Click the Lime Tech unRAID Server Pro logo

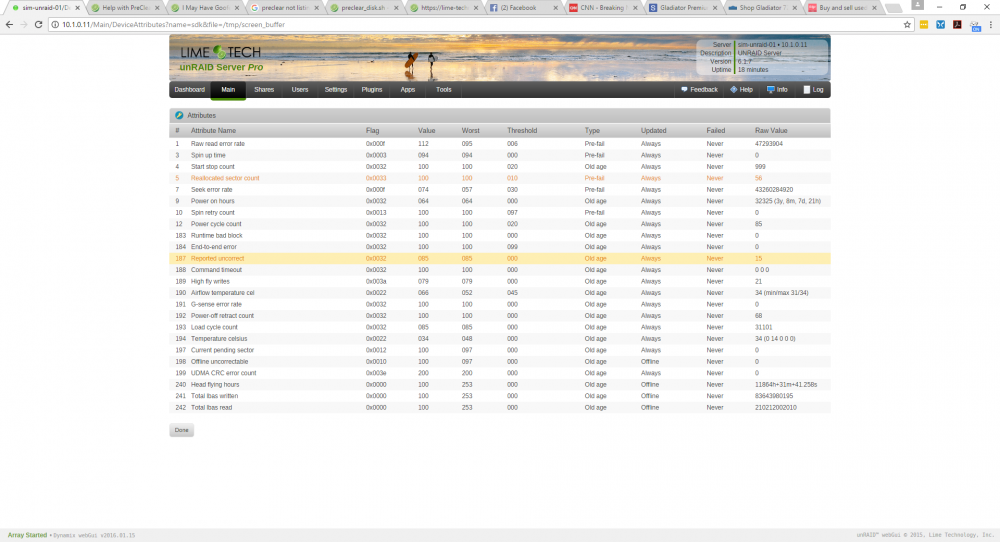221,58
